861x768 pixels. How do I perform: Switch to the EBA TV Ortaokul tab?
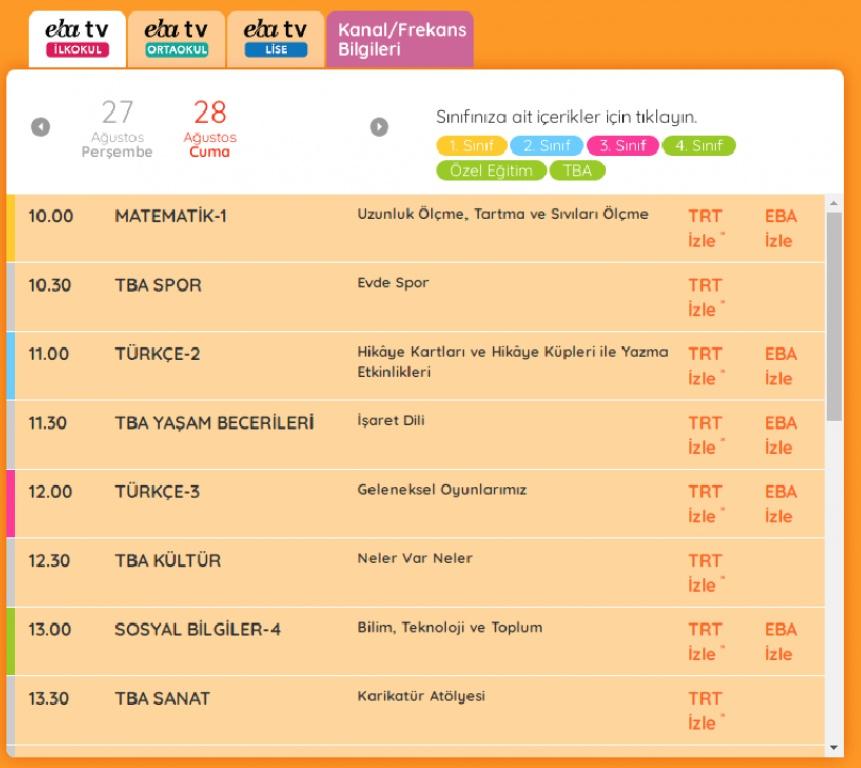pyautogui.click(x=176, y=39)
